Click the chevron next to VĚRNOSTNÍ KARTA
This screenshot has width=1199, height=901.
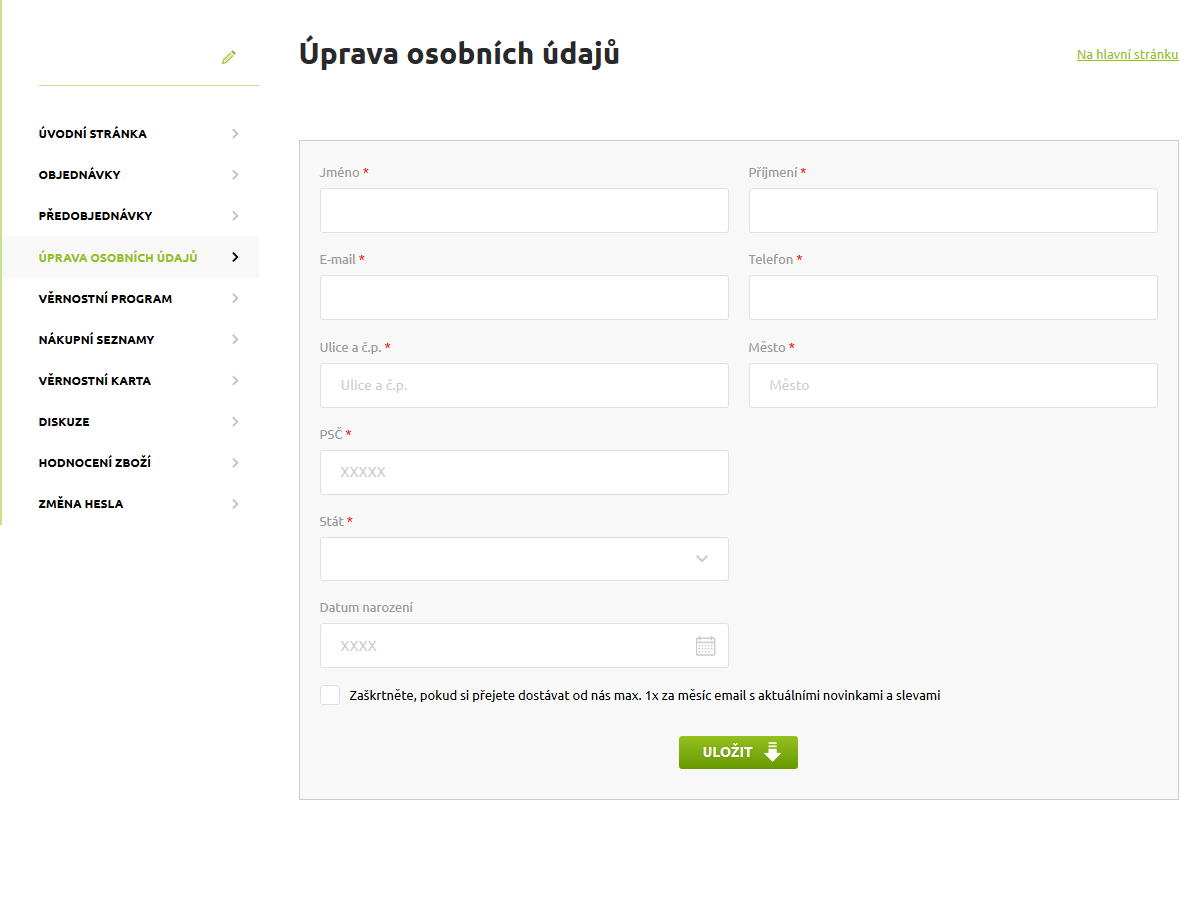coord(235,380)
